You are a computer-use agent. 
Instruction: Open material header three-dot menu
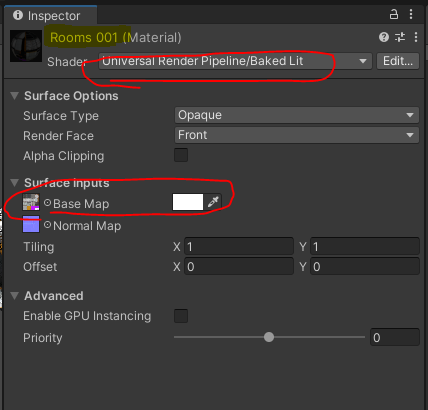416,37
